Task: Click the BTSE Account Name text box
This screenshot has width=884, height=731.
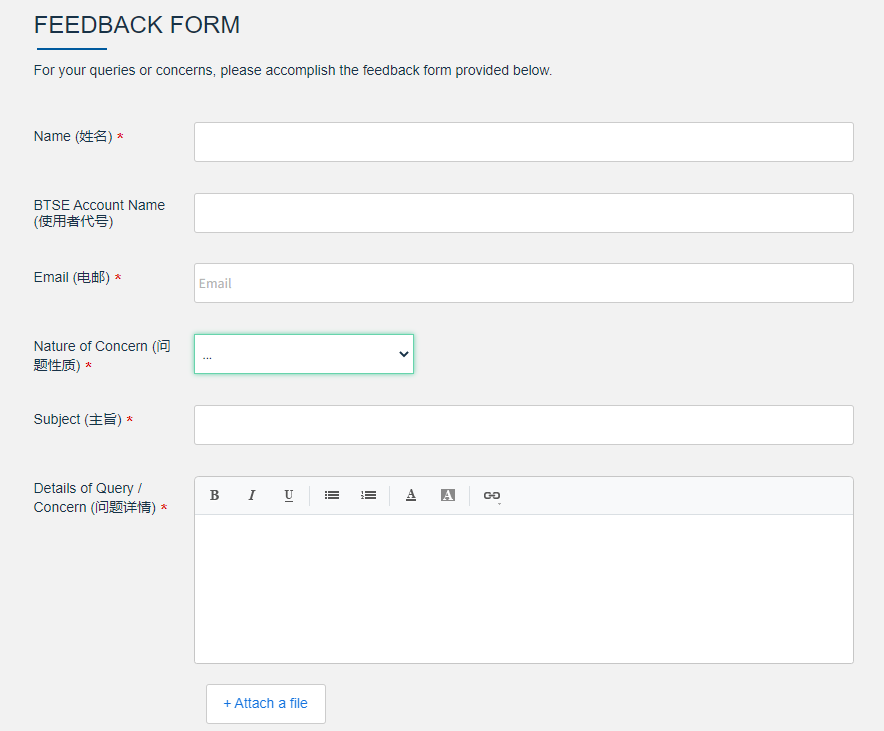Action: [523, 213]
